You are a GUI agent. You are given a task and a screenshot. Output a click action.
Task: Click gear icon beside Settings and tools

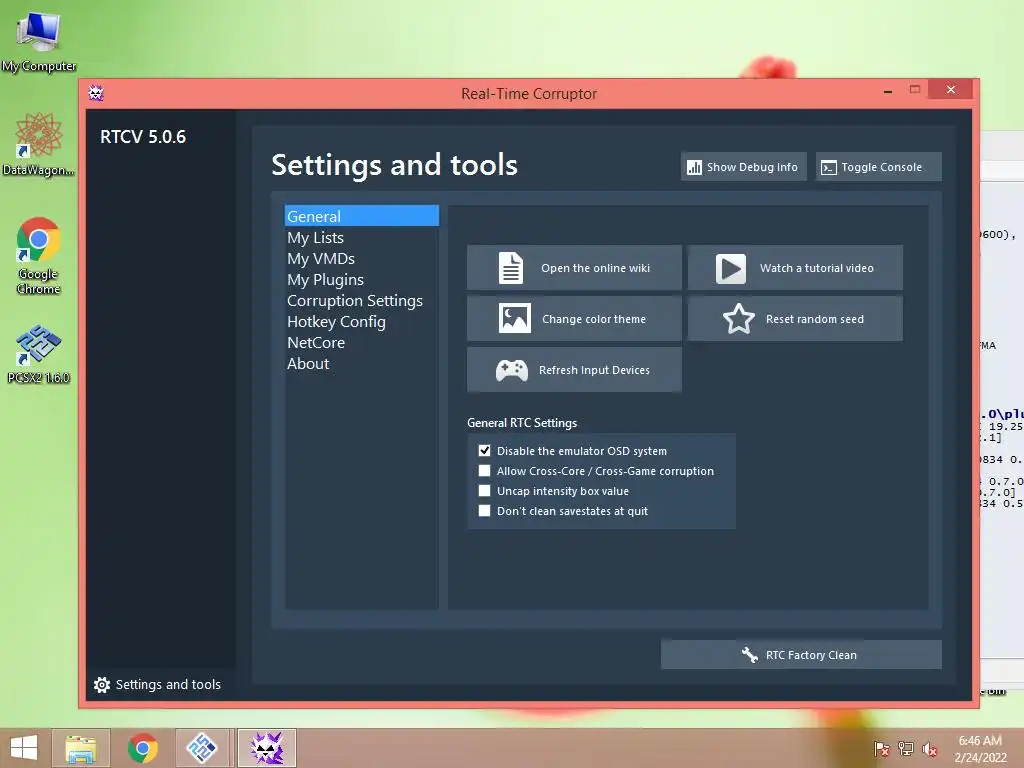click(102, 684)
